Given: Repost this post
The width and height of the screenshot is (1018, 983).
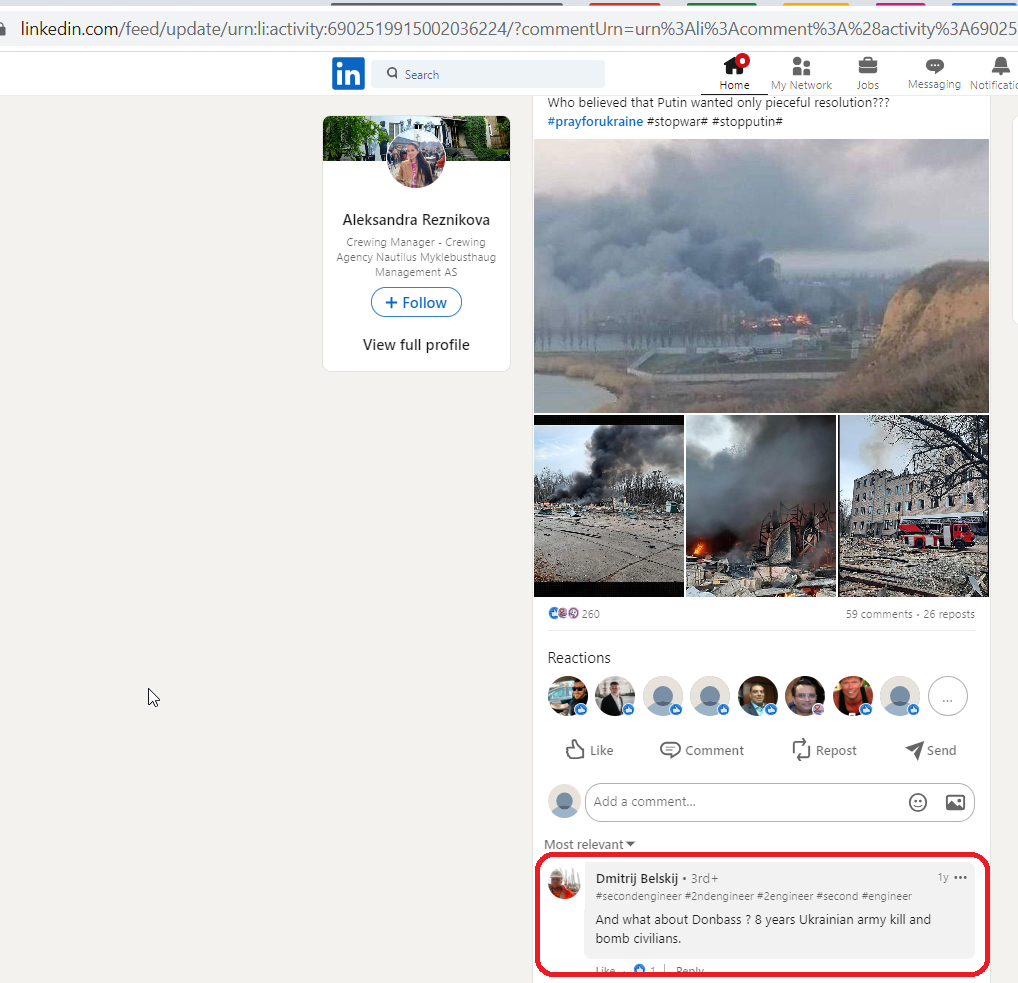Looking at the screenshot, I should pyautogui.click(x=825, y=750).
